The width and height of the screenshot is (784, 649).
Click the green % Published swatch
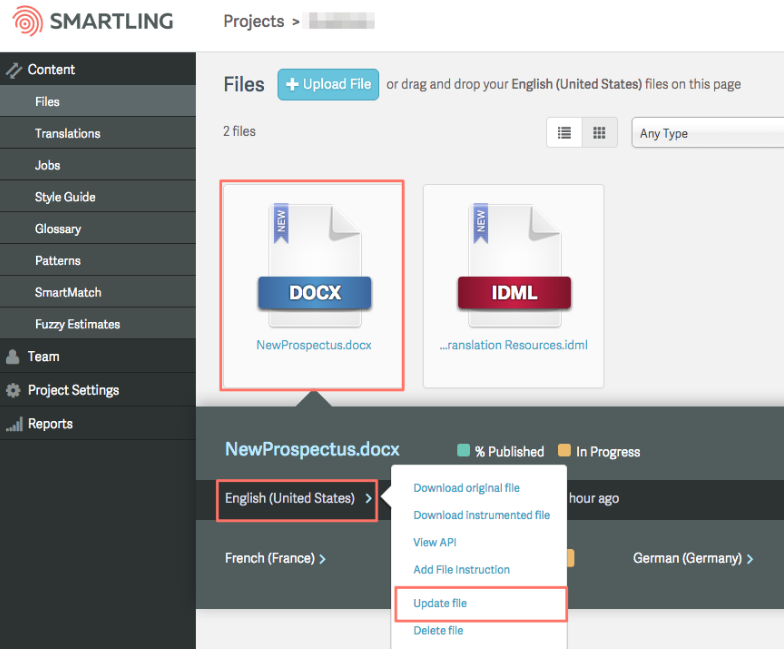click(464, 450)
